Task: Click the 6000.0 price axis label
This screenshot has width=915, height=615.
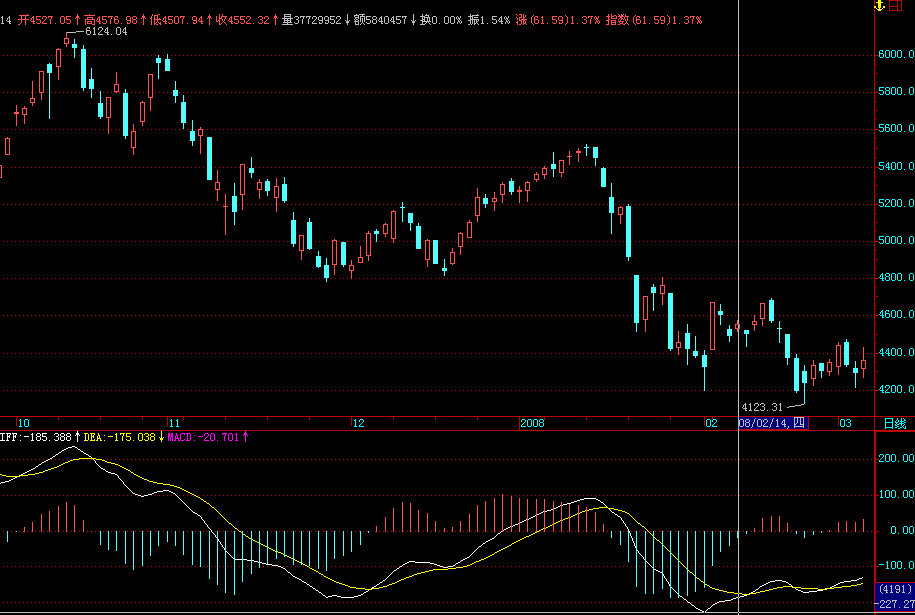Action: 896,54
